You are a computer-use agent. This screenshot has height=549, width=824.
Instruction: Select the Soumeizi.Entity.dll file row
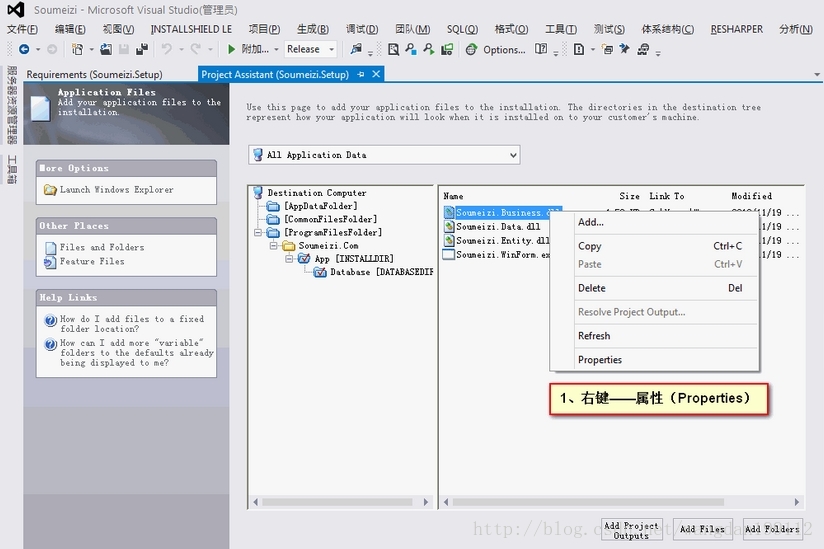click(x=502, y=241)
